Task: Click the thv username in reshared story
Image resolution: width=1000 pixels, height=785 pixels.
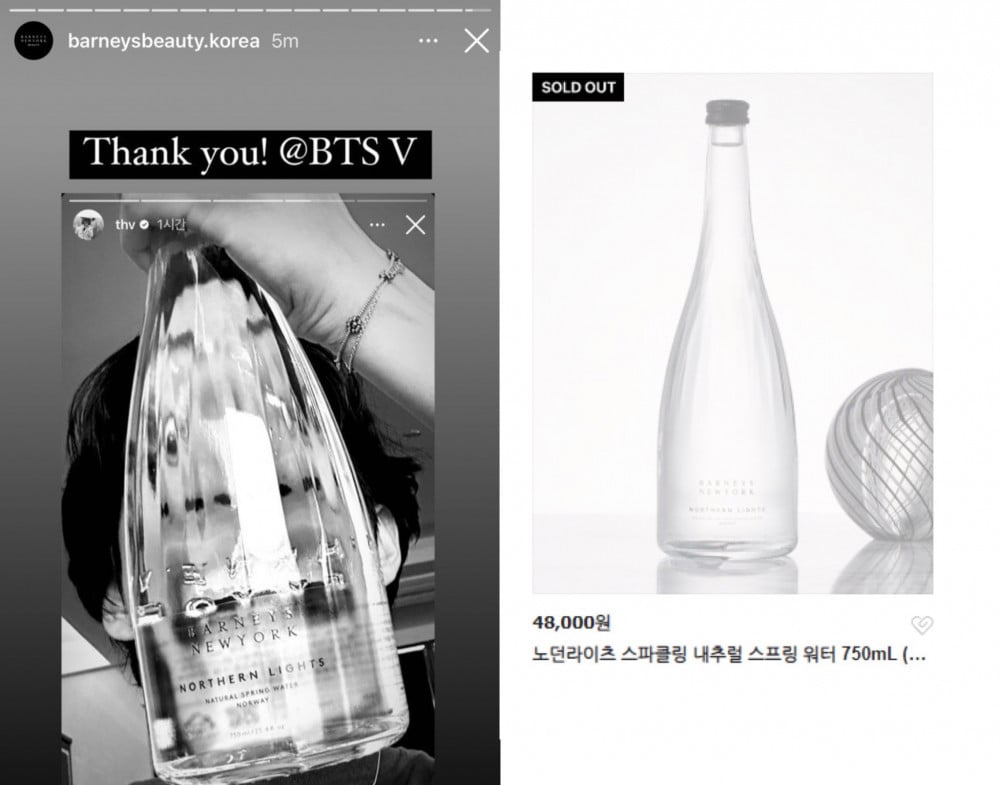Action: coord(125,225)
